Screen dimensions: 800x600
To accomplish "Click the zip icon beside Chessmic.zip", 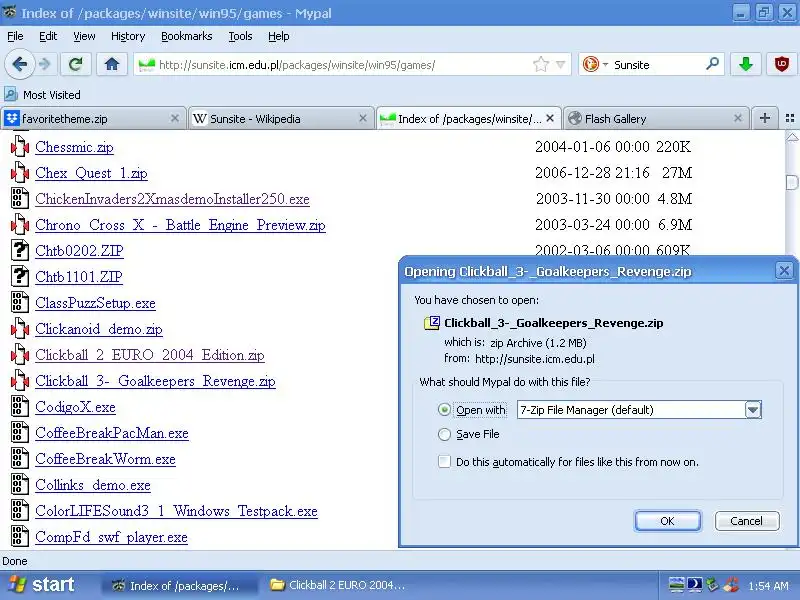I will (20, 146).
